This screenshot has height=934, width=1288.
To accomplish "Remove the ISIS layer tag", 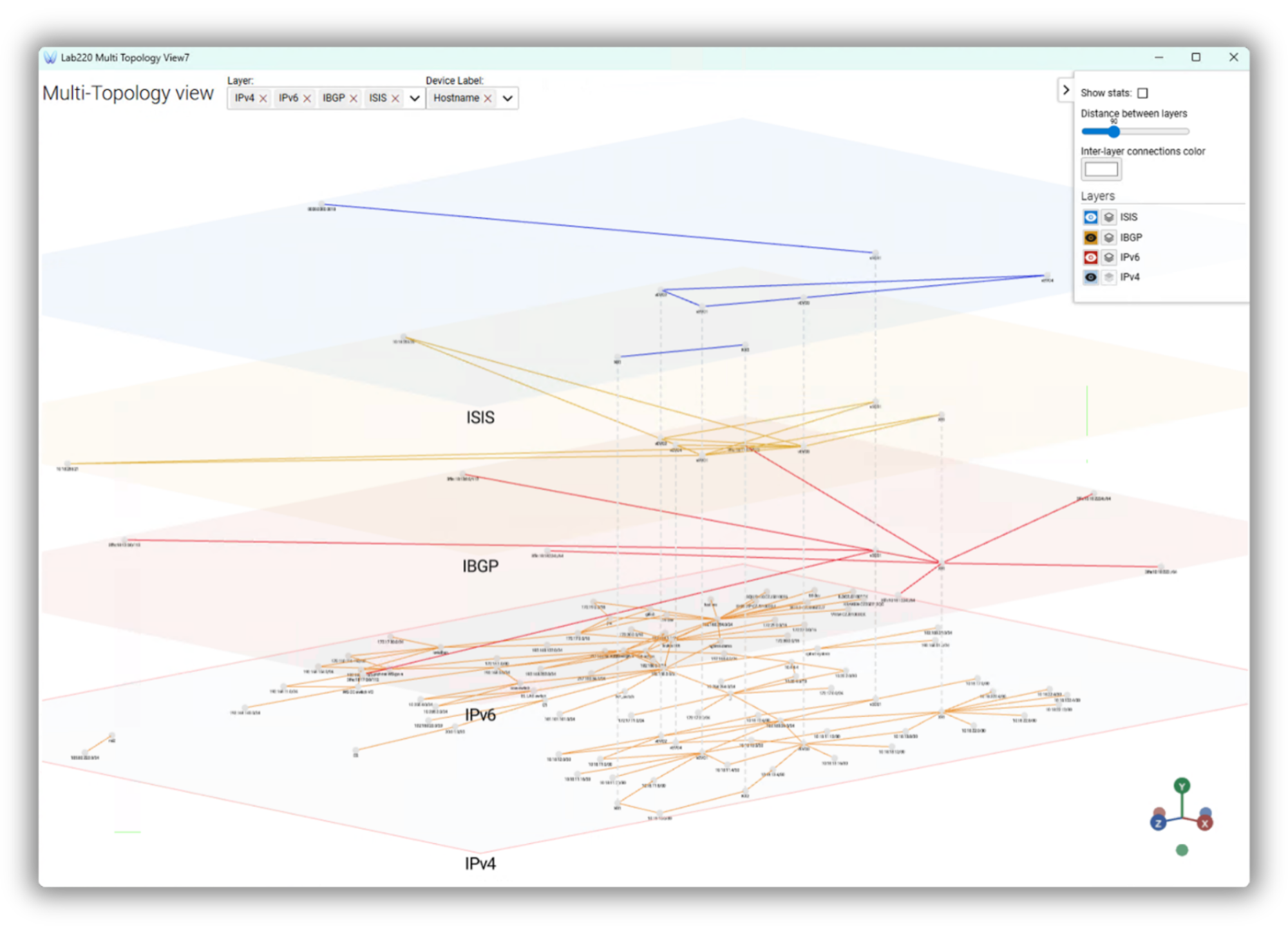I will click(x=395, y=99).
